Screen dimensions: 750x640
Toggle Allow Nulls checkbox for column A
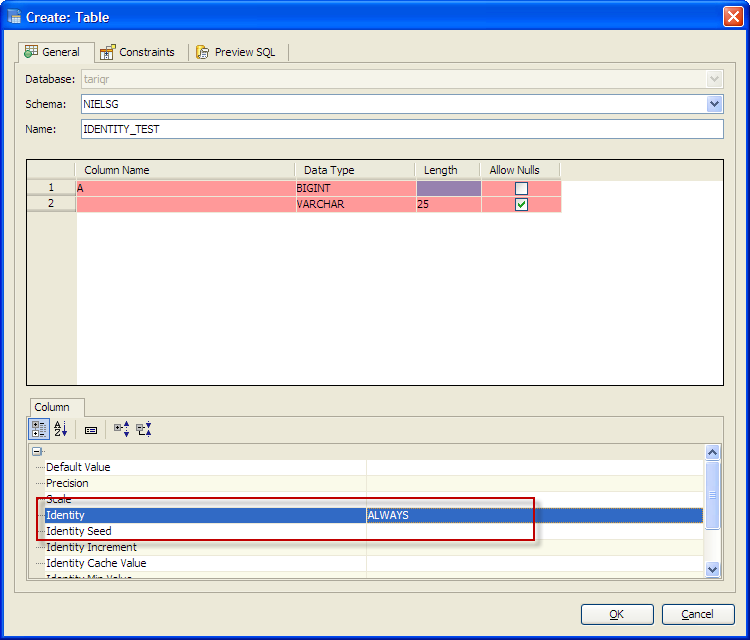[521, 188]
